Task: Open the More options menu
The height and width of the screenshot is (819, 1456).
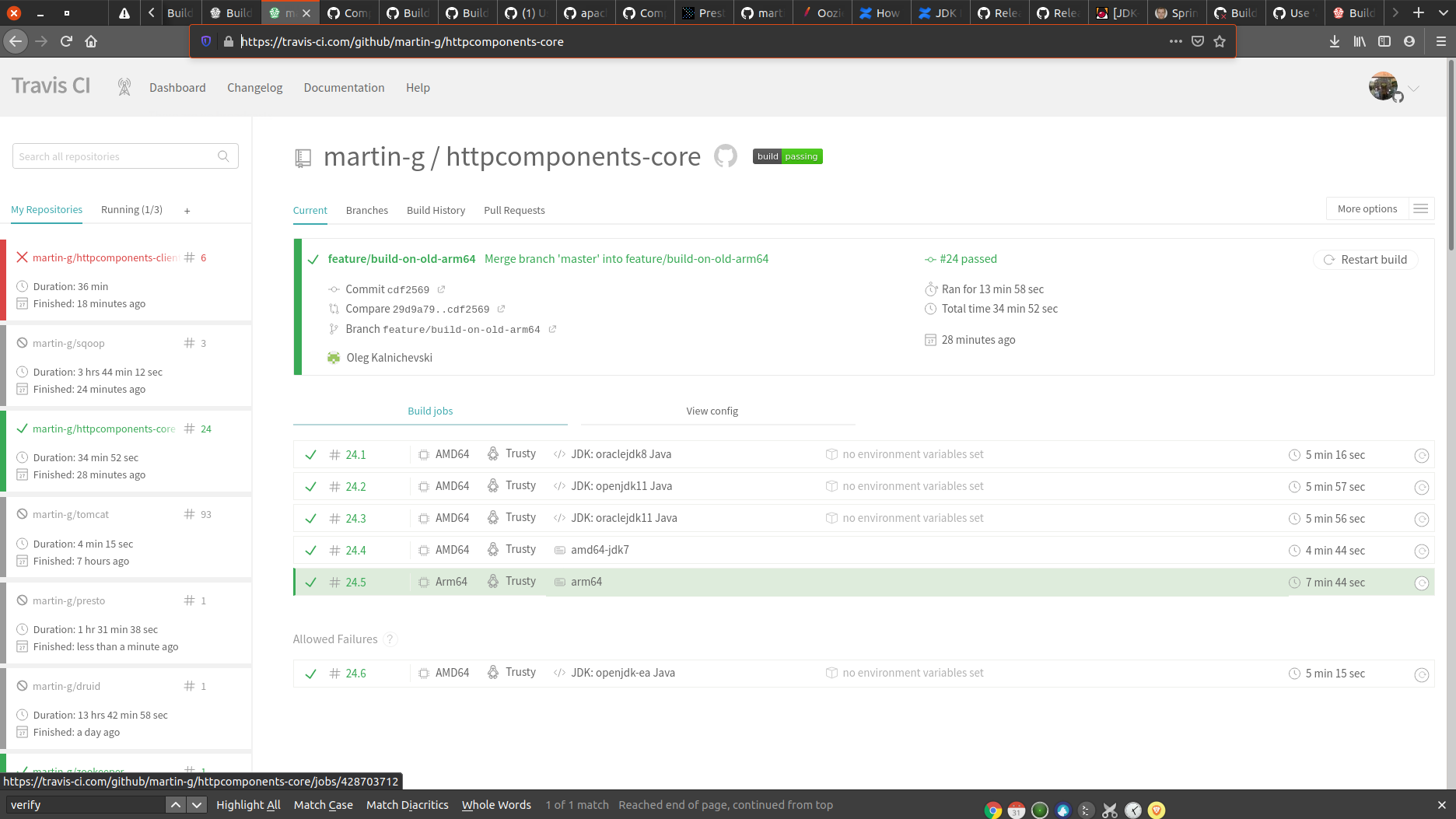Action: (1380, 208)
